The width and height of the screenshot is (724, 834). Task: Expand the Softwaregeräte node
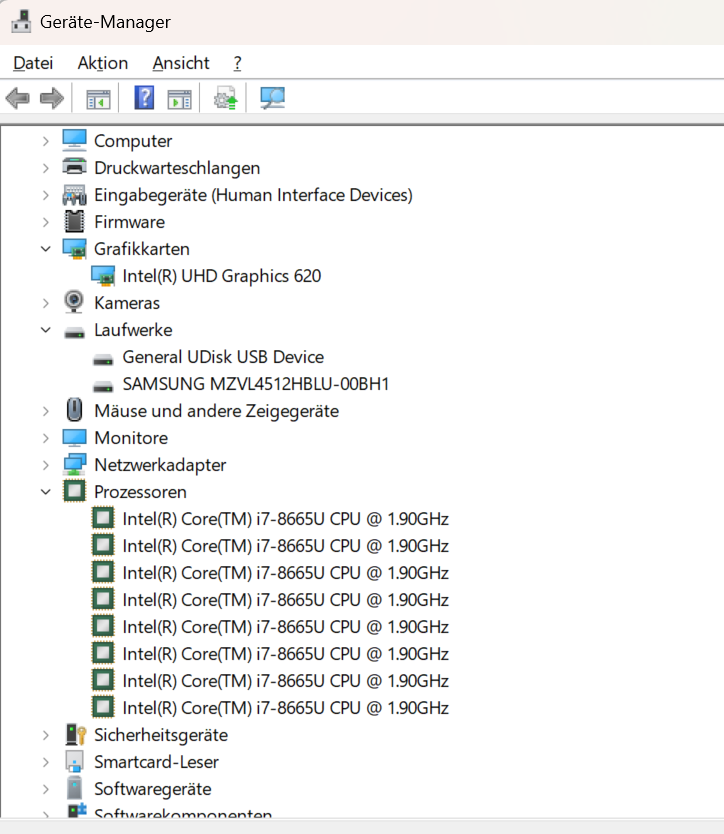click(x=46, y=790)
